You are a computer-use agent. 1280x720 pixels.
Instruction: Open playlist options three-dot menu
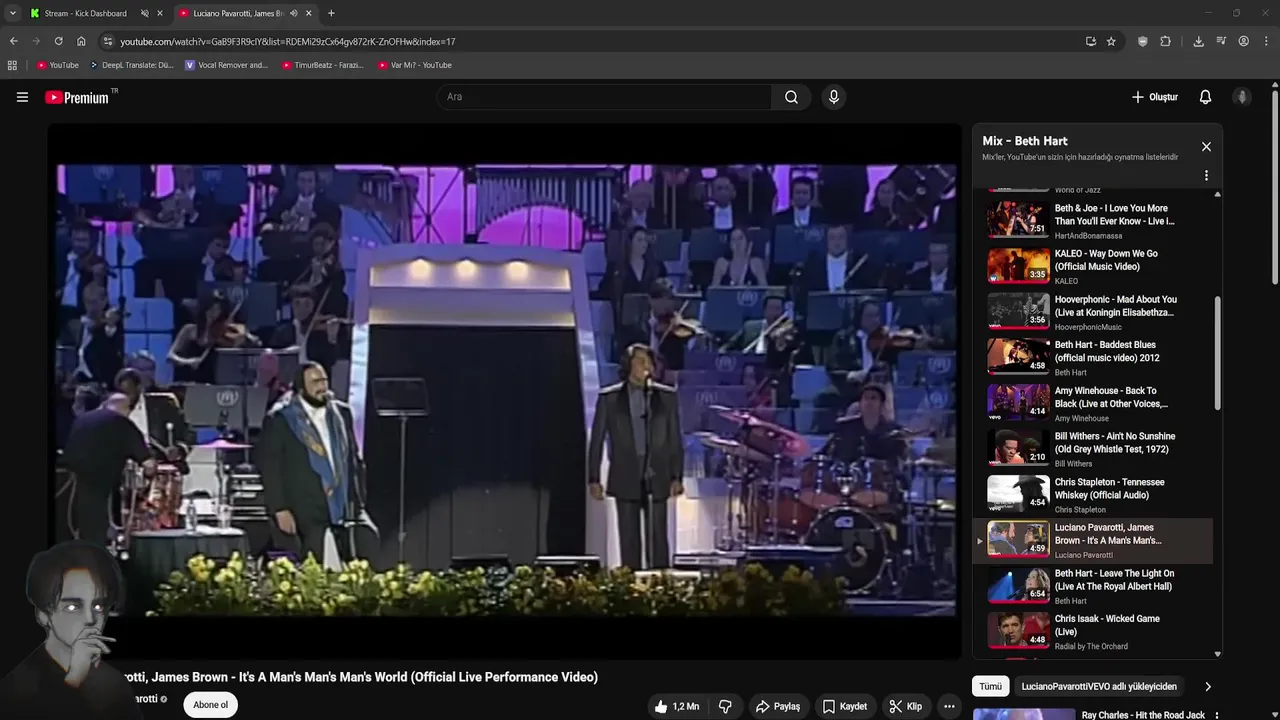coord(1206,175)
